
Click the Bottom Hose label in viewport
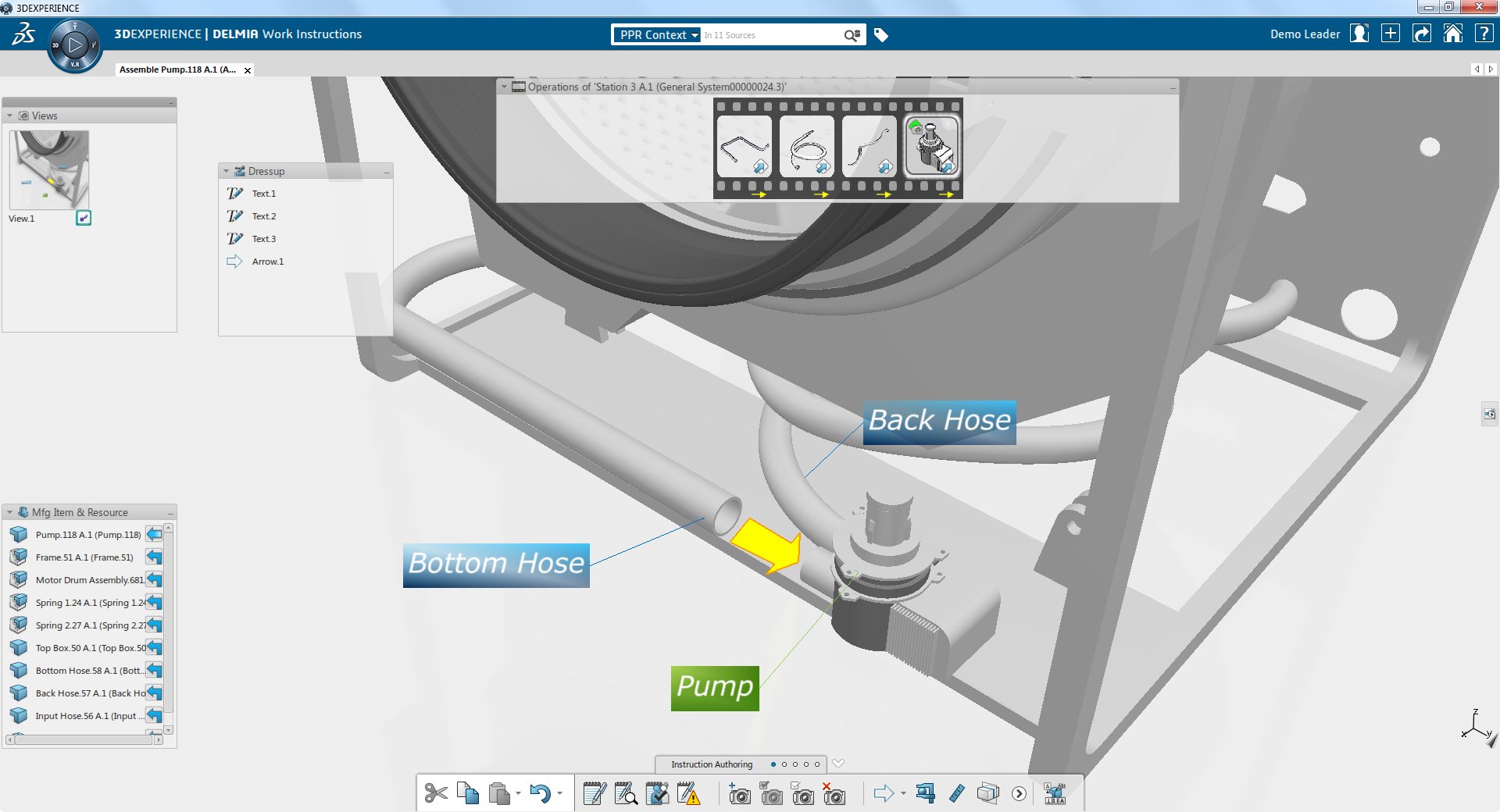pos(496,565)
